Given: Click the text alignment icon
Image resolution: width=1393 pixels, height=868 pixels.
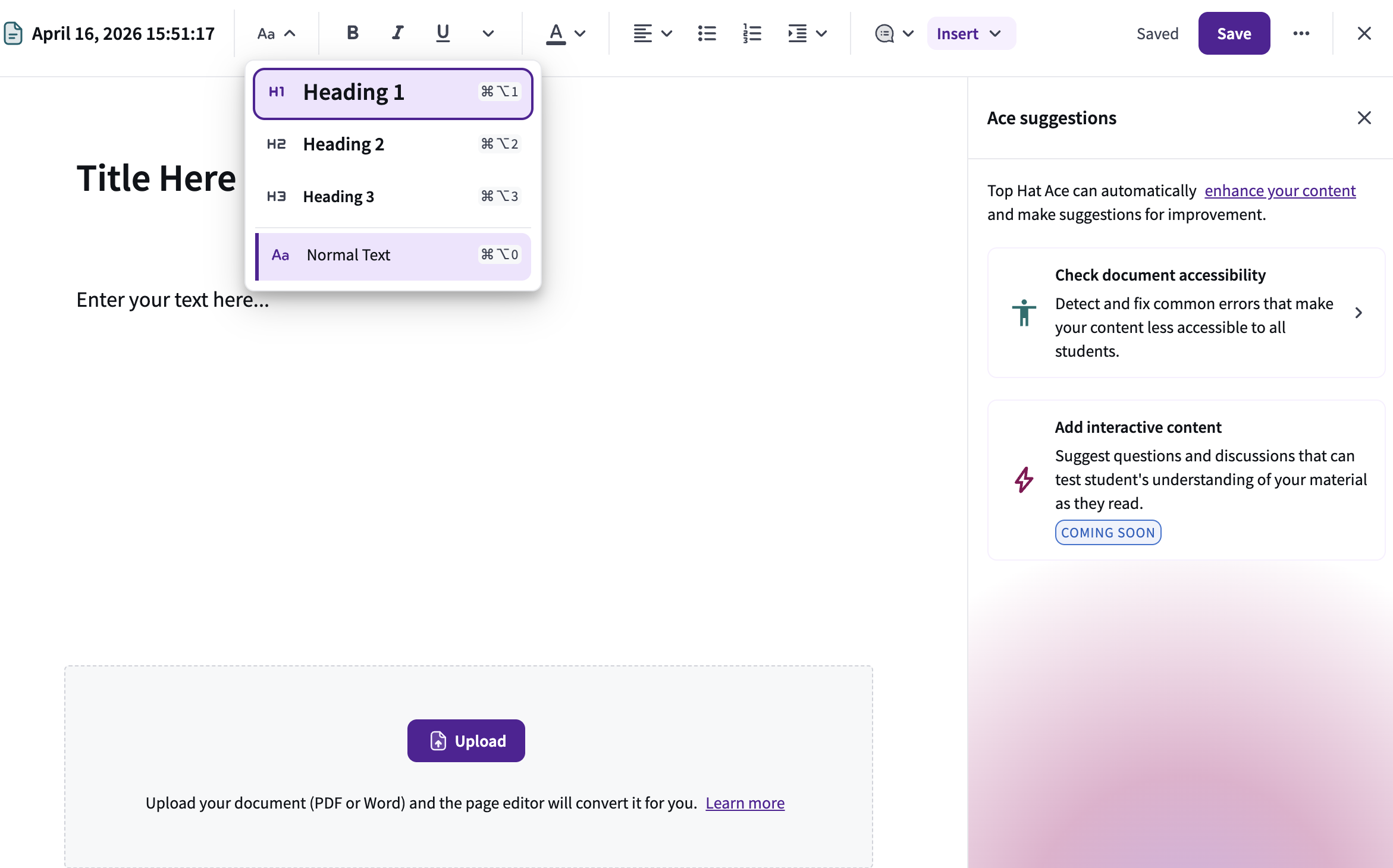Looking at the screenshot, I should [x=642, y=33].
